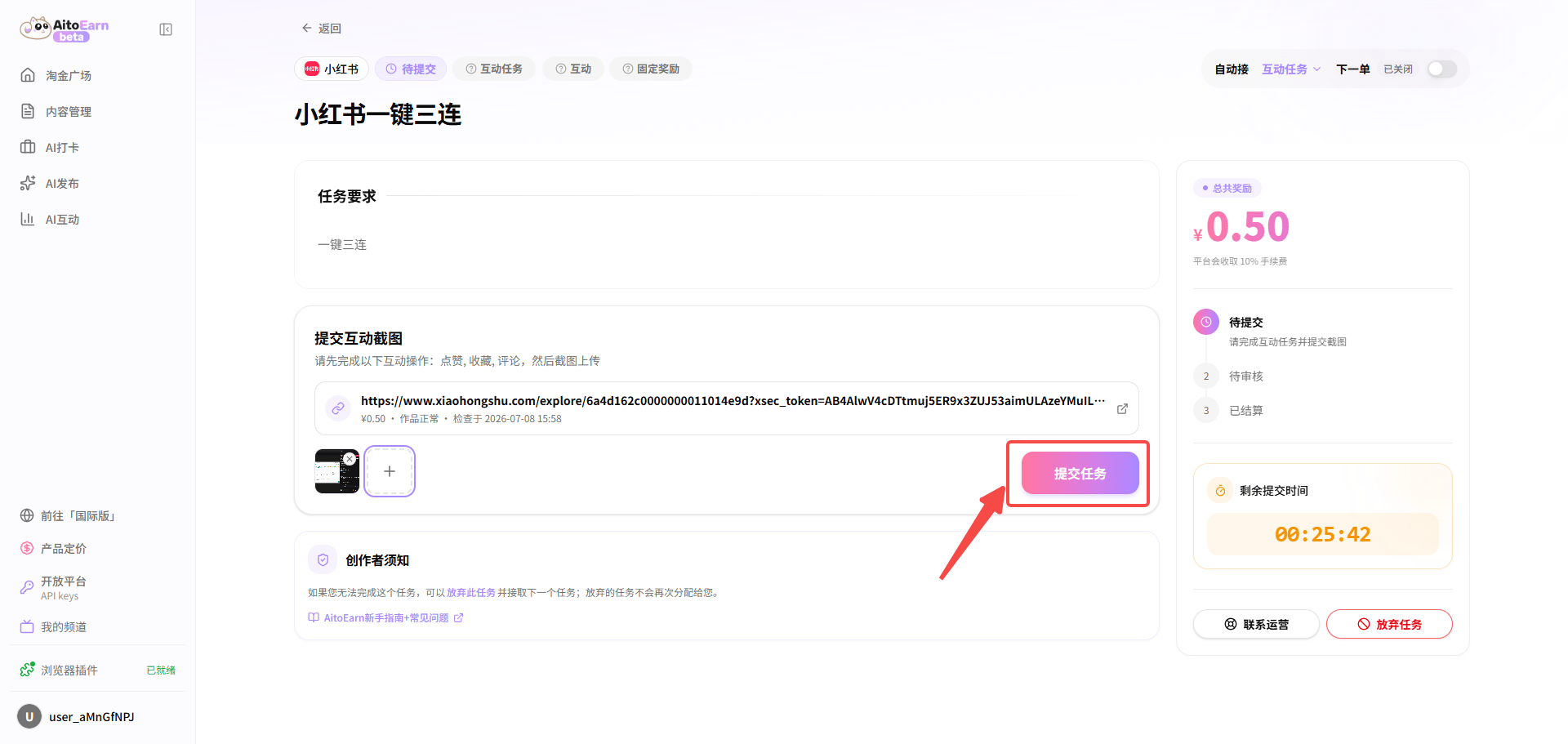Click the sparkle icon beside AI发布
The height and width of the screenshot is (744, 1568).
28,183
